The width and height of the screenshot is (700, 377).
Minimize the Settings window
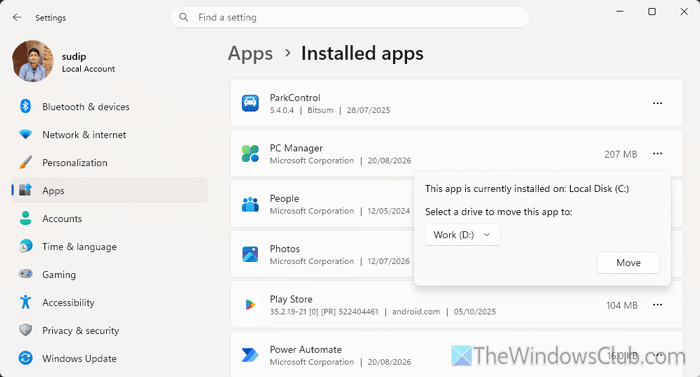point(620,12)
